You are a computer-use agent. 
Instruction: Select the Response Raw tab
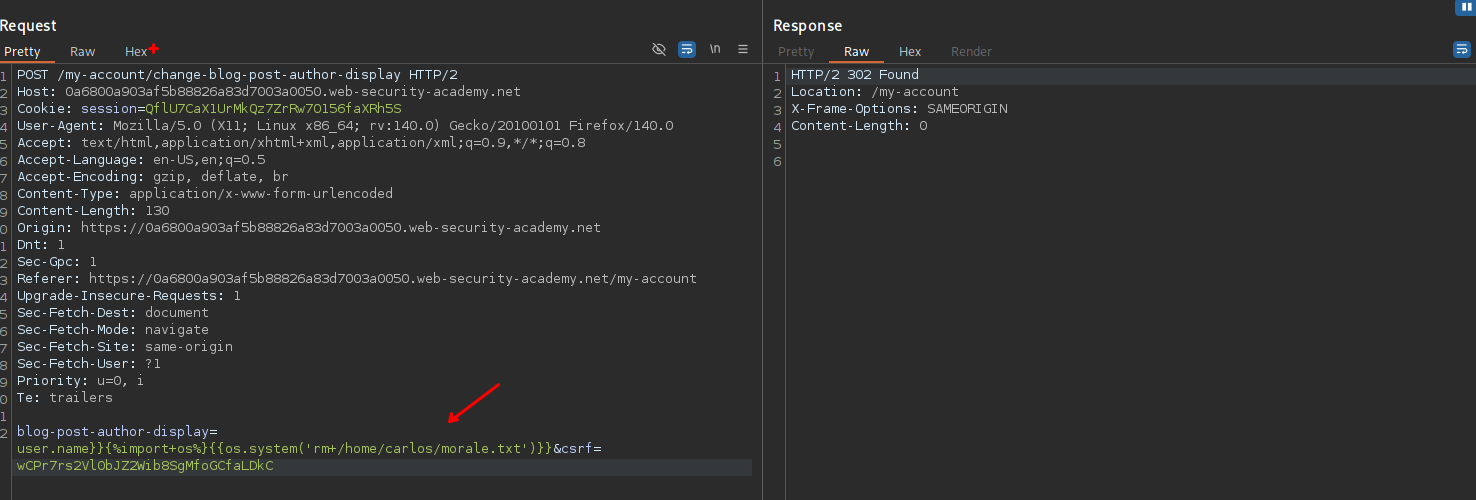point(856,51)
